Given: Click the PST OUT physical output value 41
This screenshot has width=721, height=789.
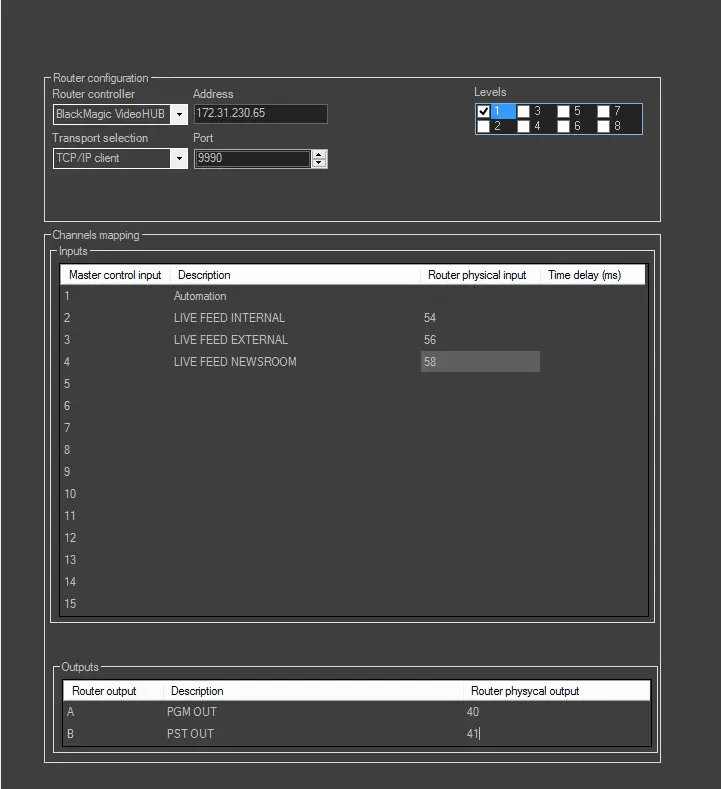Looking at the screenshot, I should click(x=473, y=734).
